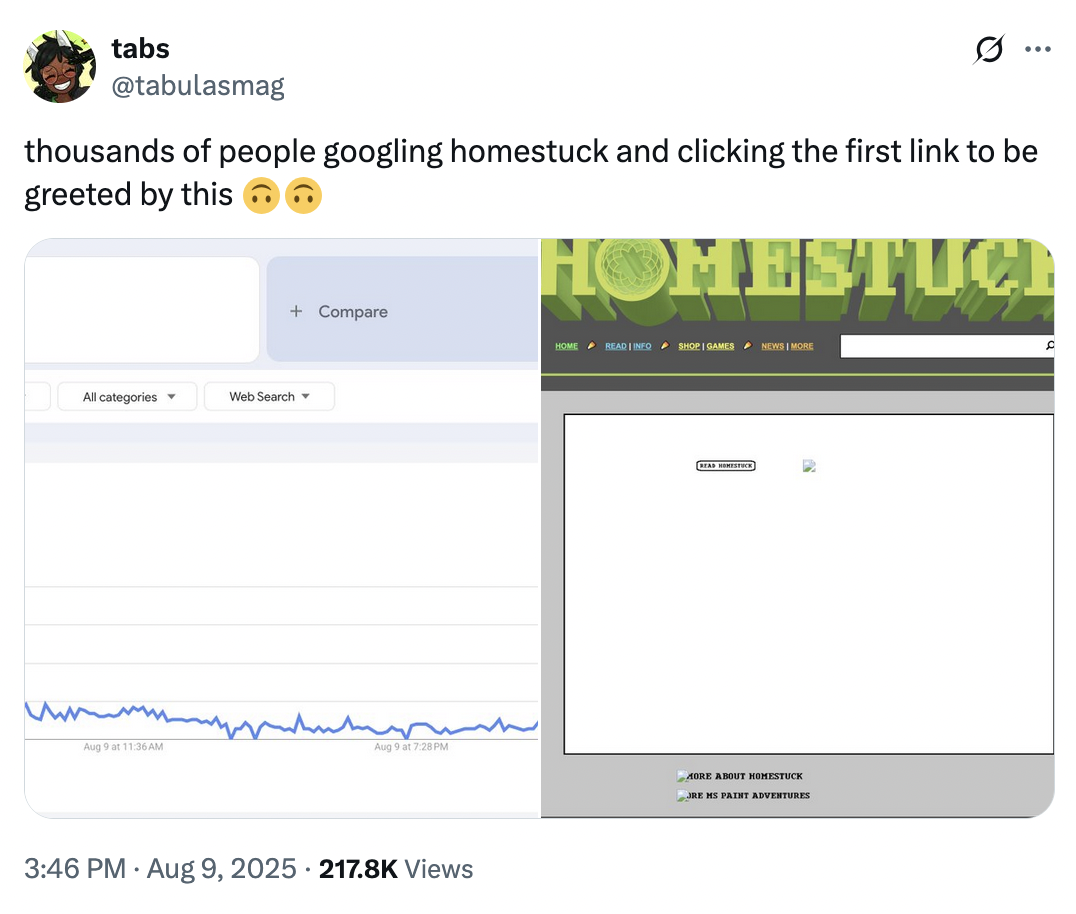
Task: Open the Web Search dropdown
Action: pos(269,397)
